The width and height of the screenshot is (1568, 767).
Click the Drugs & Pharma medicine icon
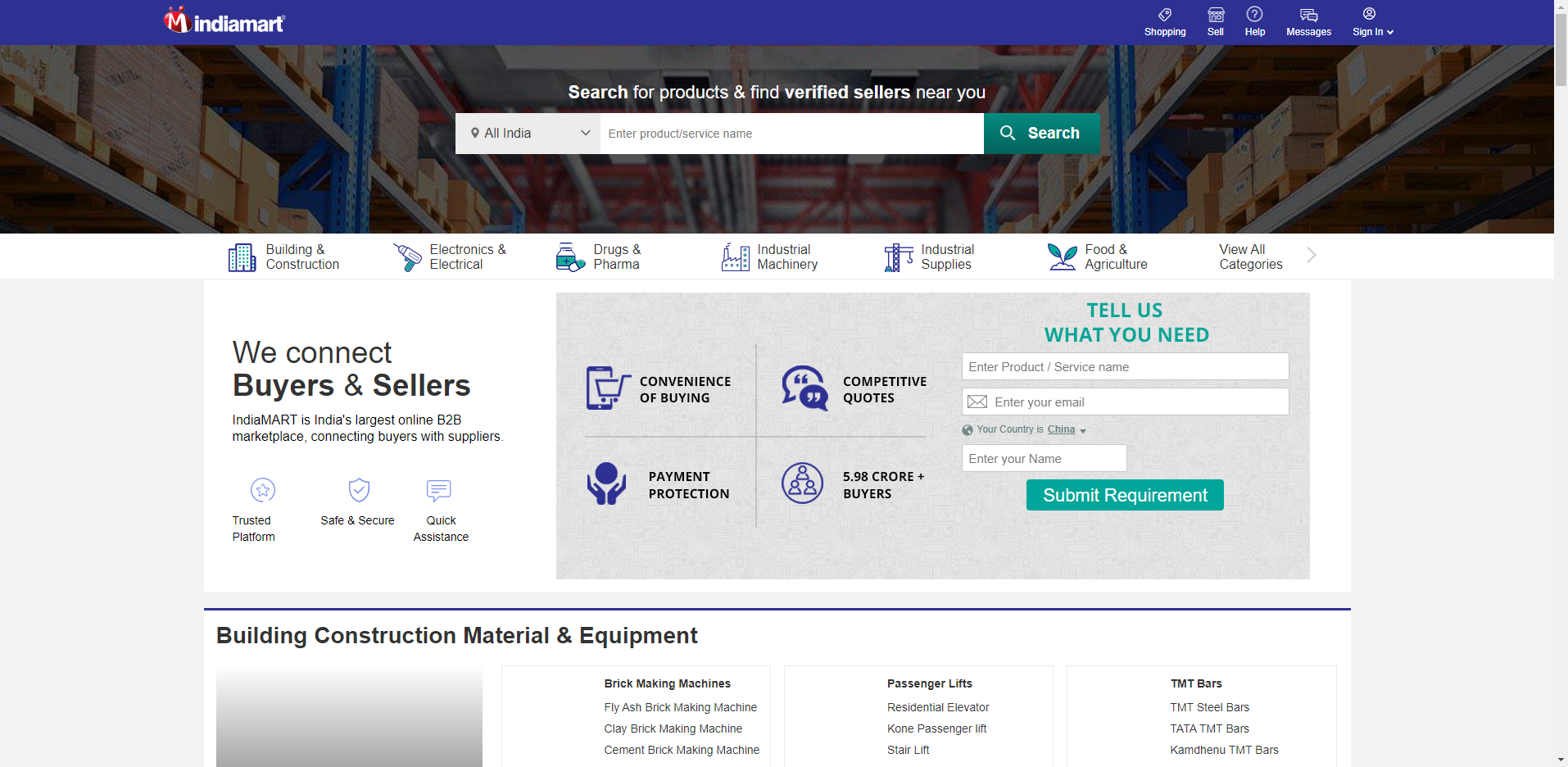click(x=569, y=257)
